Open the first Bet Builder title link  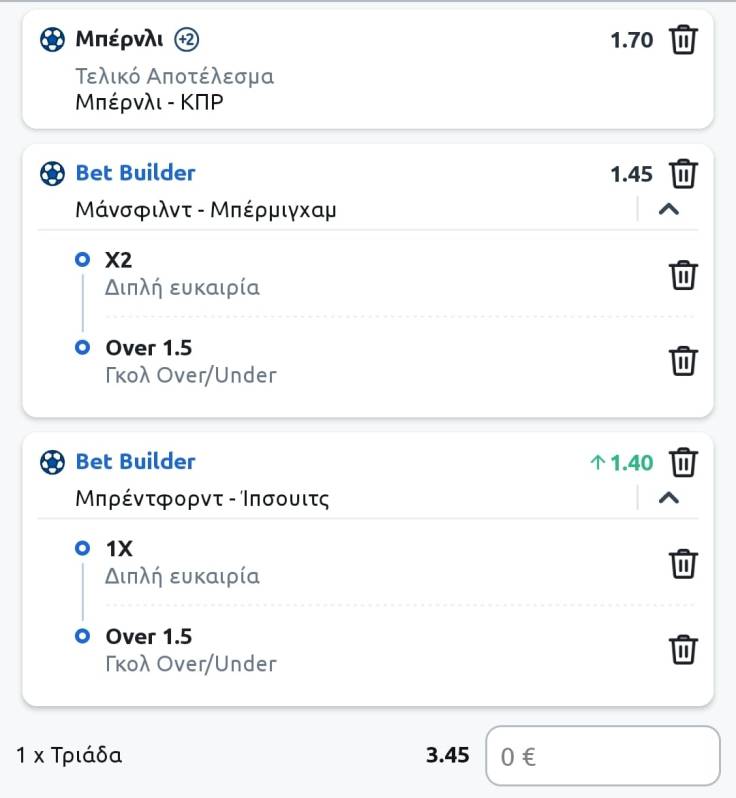[135, 173]
